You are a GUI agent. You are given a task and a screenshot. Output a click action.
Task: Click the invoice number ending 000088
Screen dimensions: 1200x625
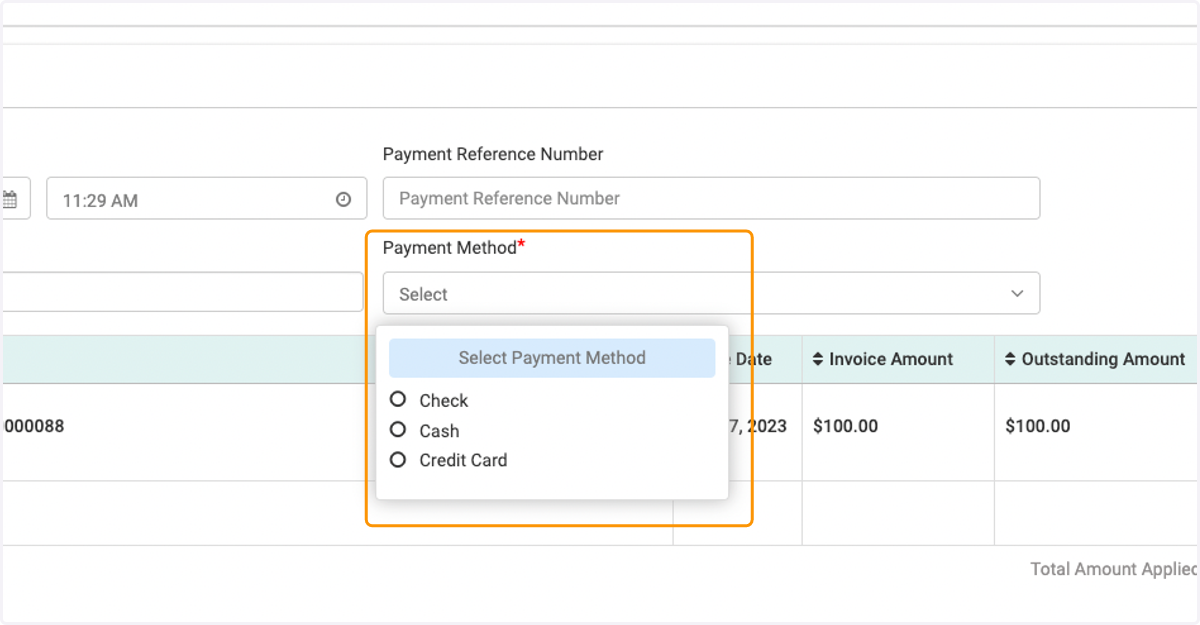tap(33, 426)
